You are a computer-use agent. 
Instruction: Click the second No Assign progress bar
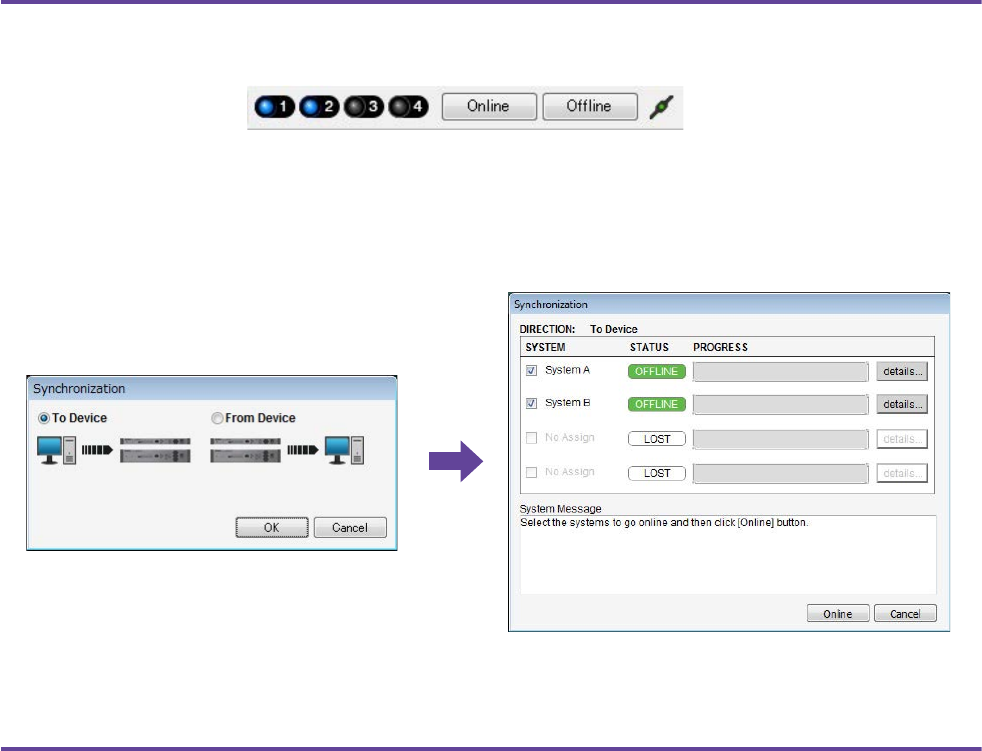coord(780,474)
